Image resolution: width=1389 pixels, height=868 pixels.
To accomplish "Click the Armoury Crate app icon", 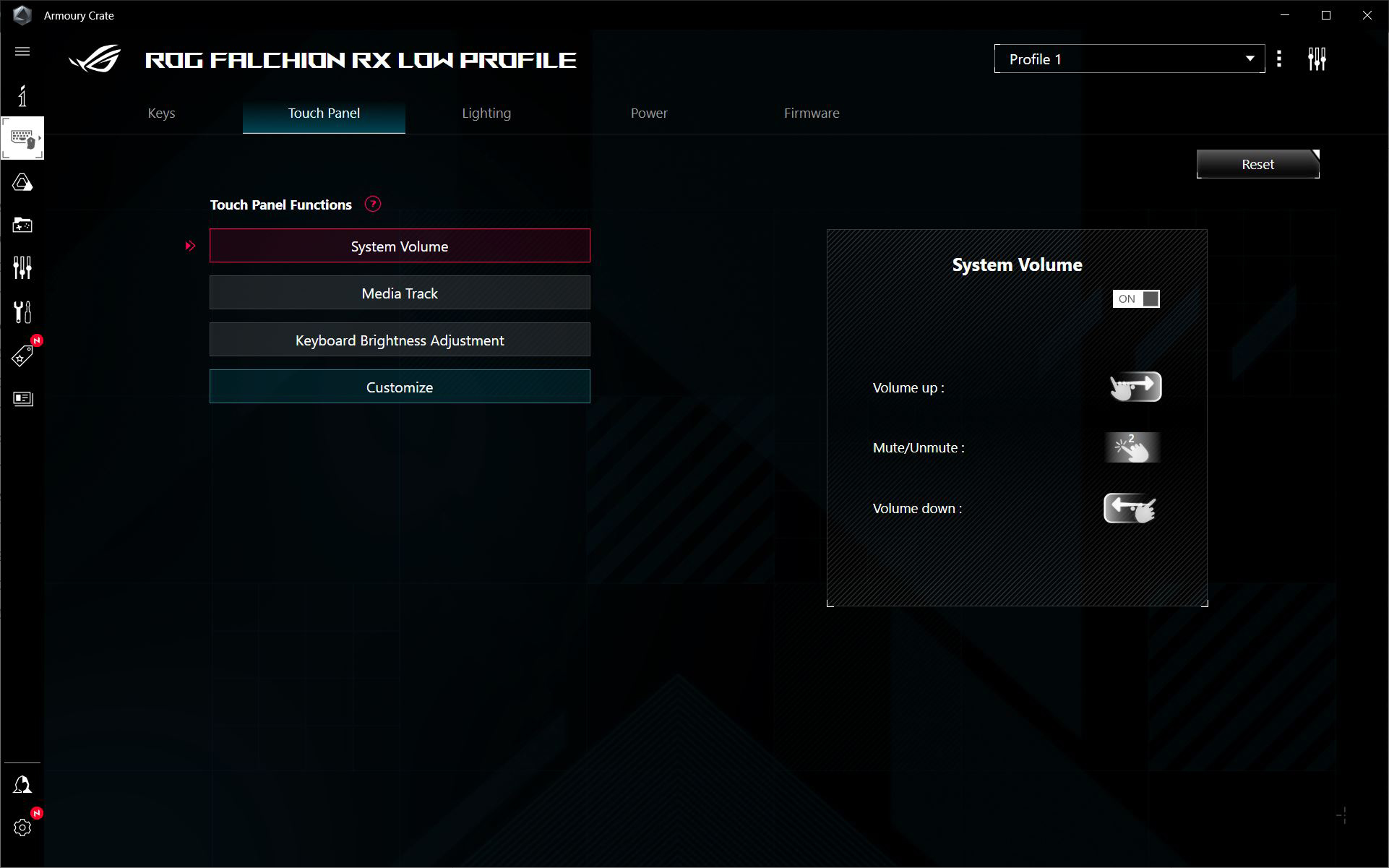I will [22, 15].
